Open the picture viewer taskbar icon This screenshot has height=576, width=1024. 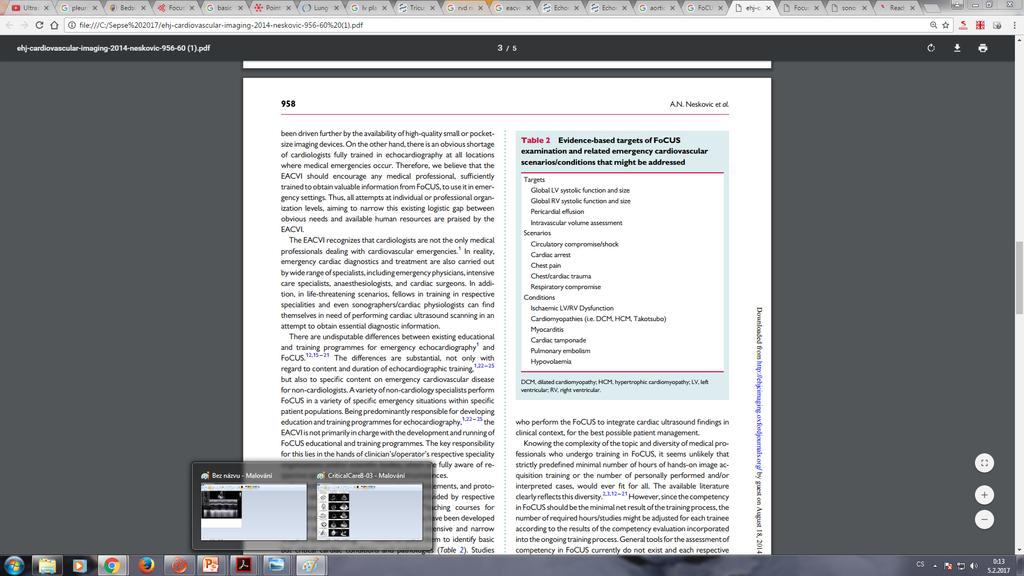(276, 565)
